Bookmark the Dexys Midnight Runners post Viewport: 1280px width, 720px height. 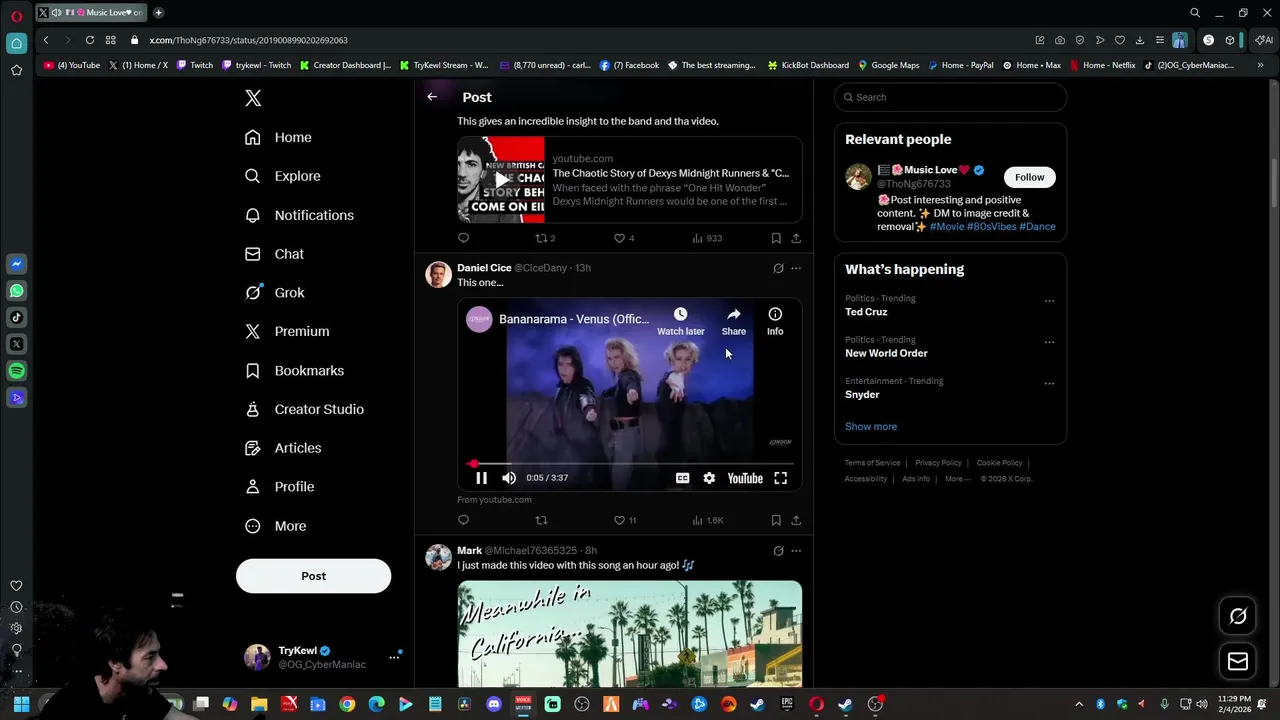(x=776, y=238)
